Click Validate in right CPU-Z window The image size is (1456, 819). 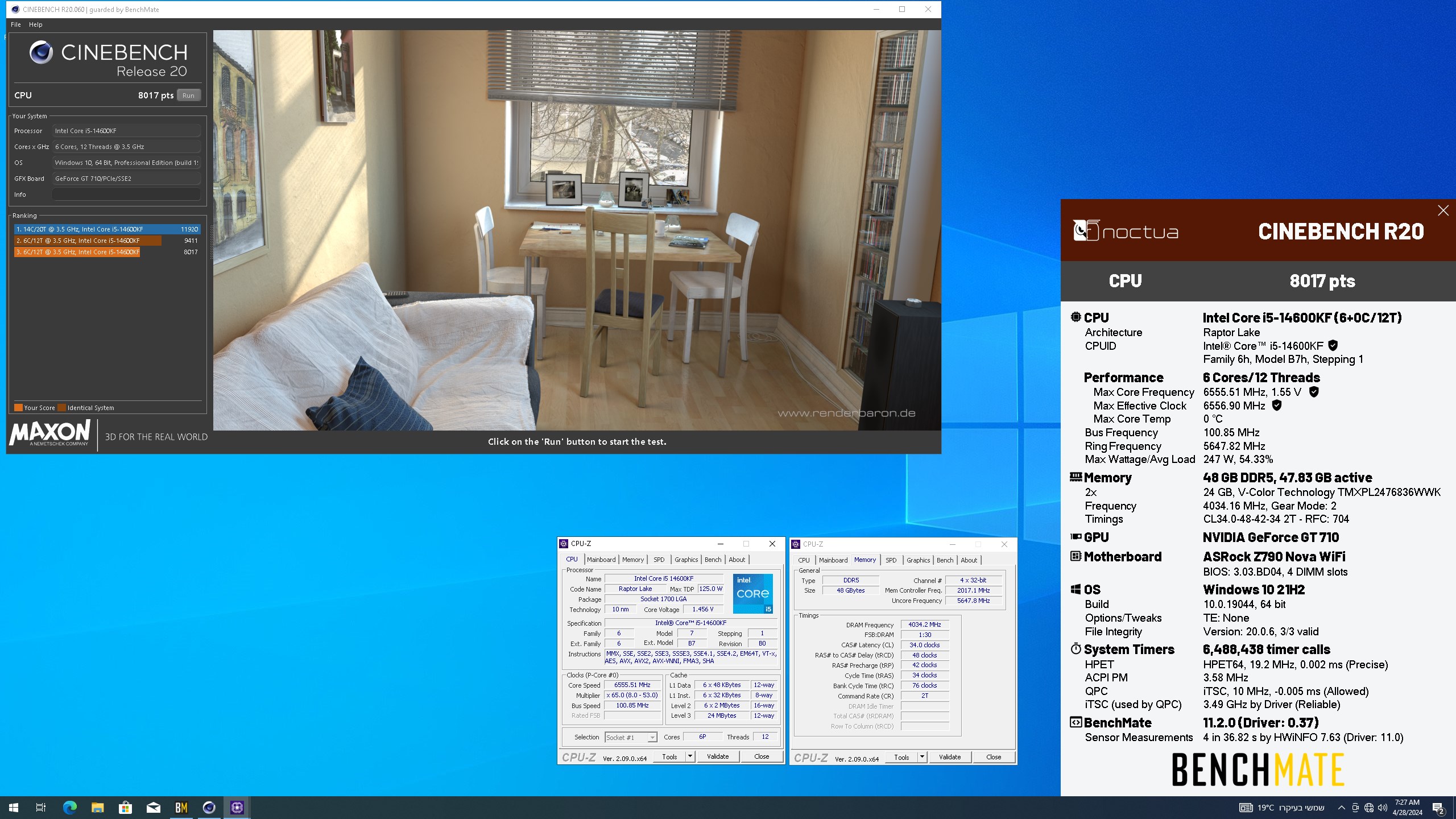pyautogui.click(x=950, y=757)
